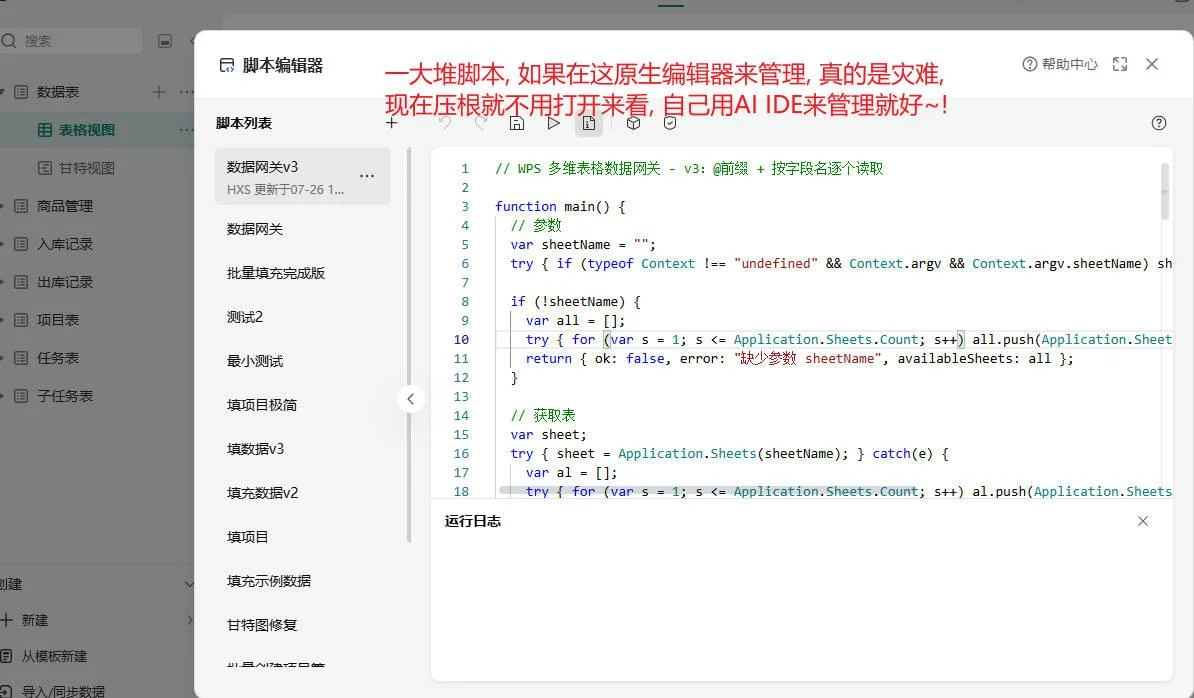This screenshot has height=698, width=1194.
Task: Collapse the script list panel arrow
Action: pos(410,398)
